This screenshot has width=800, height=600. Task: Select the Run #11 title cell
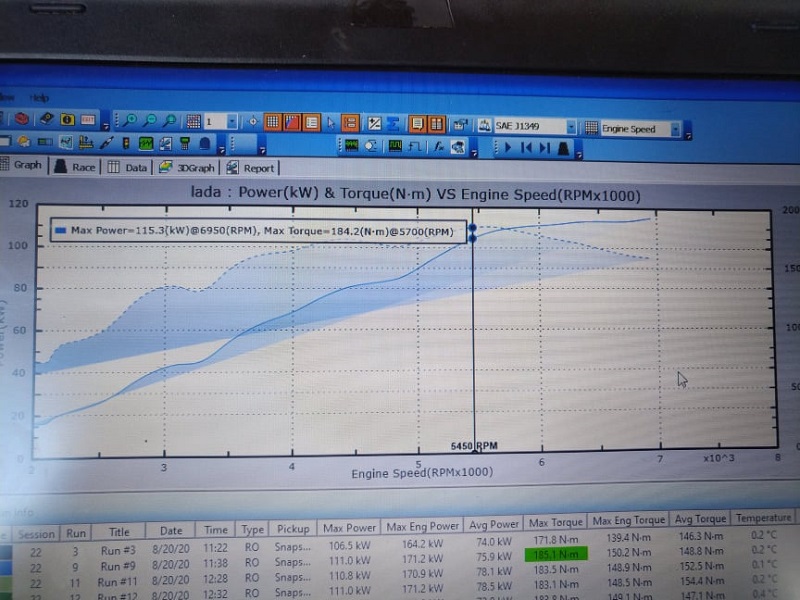pyautogui.click(x=117, y=582)
